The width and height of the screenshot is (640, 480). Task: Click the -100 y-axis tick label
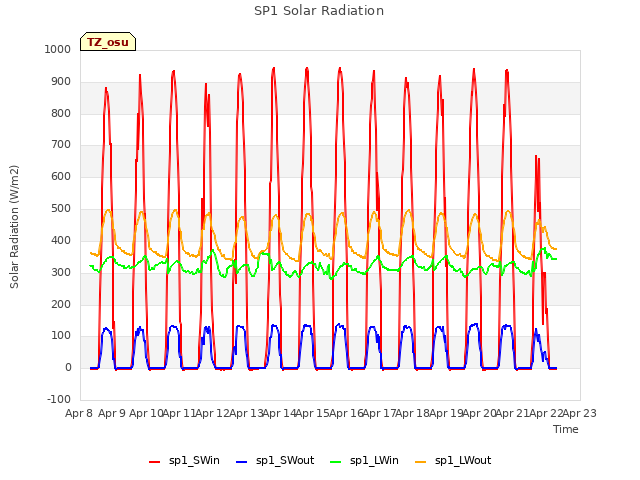coord(59,399)
